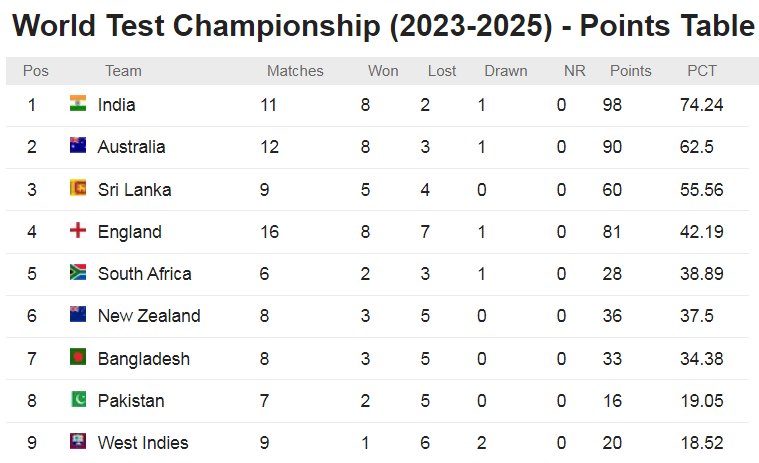This screenshot has width=759, height=463.
Task: Open the India team name link
Action: [x=116, y=105]
